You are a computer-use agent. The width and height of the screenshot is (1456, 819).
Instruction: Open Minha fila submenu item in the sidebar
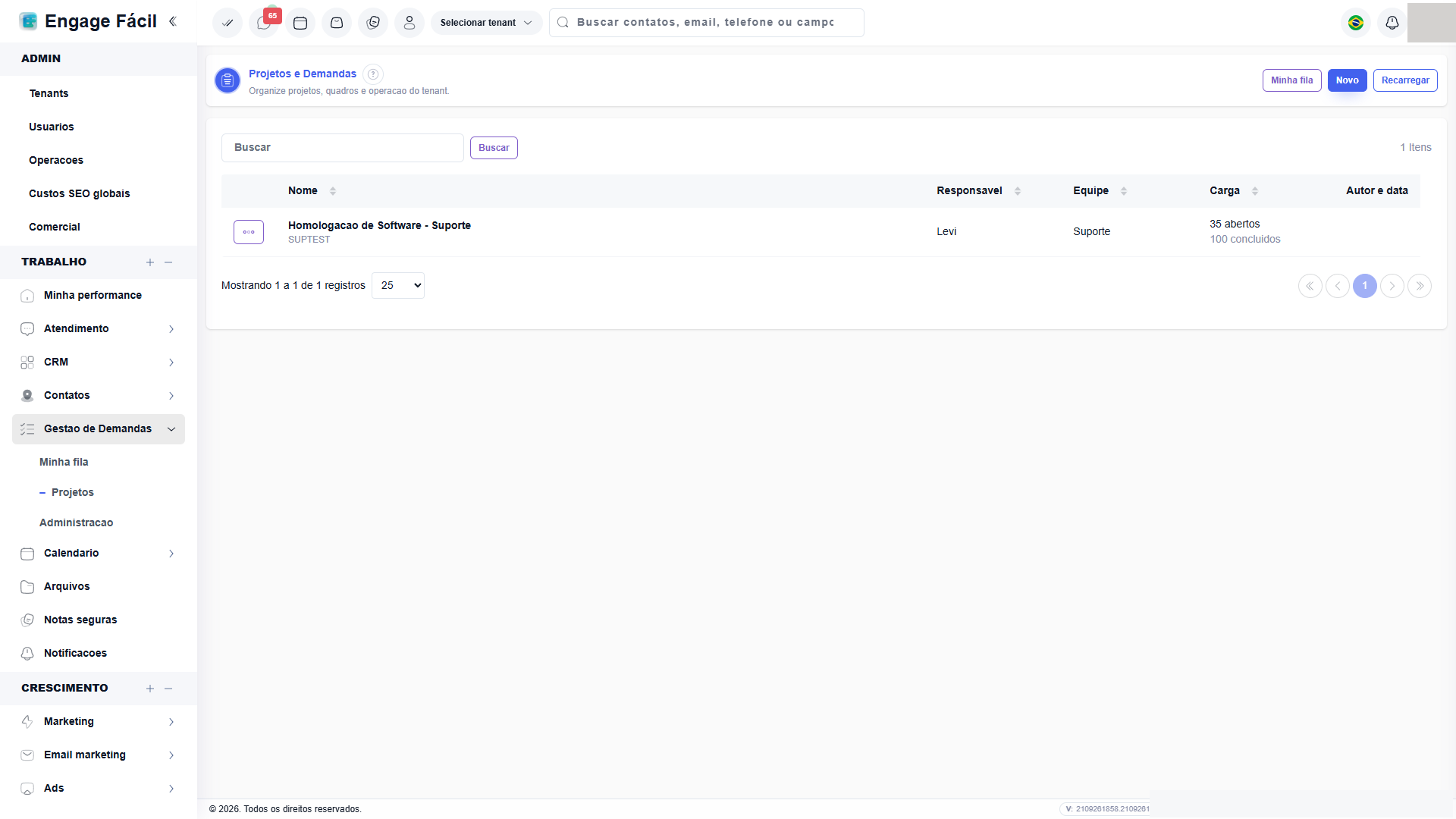coord(64,463)
